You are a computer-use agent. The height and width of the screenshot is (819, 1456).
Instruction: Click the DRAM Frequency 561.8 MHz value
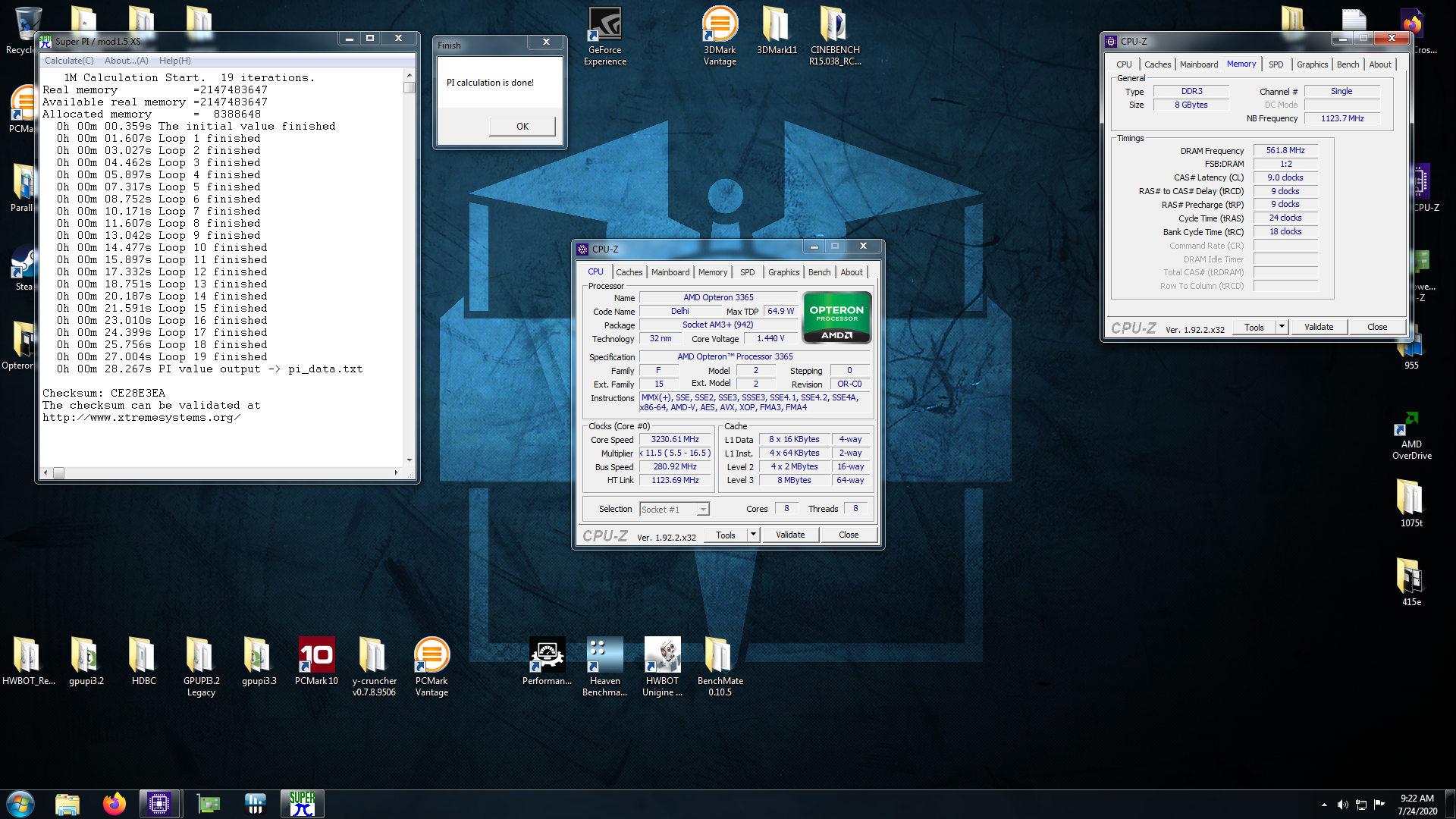(x=1285, y=150)
